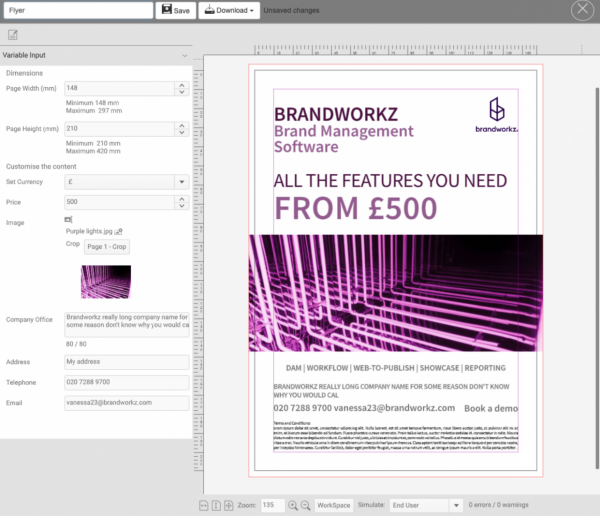The height and width of the screenshot is (516, 600).
Task: Open the Set Currency dropdown
Action: [182, 182]
